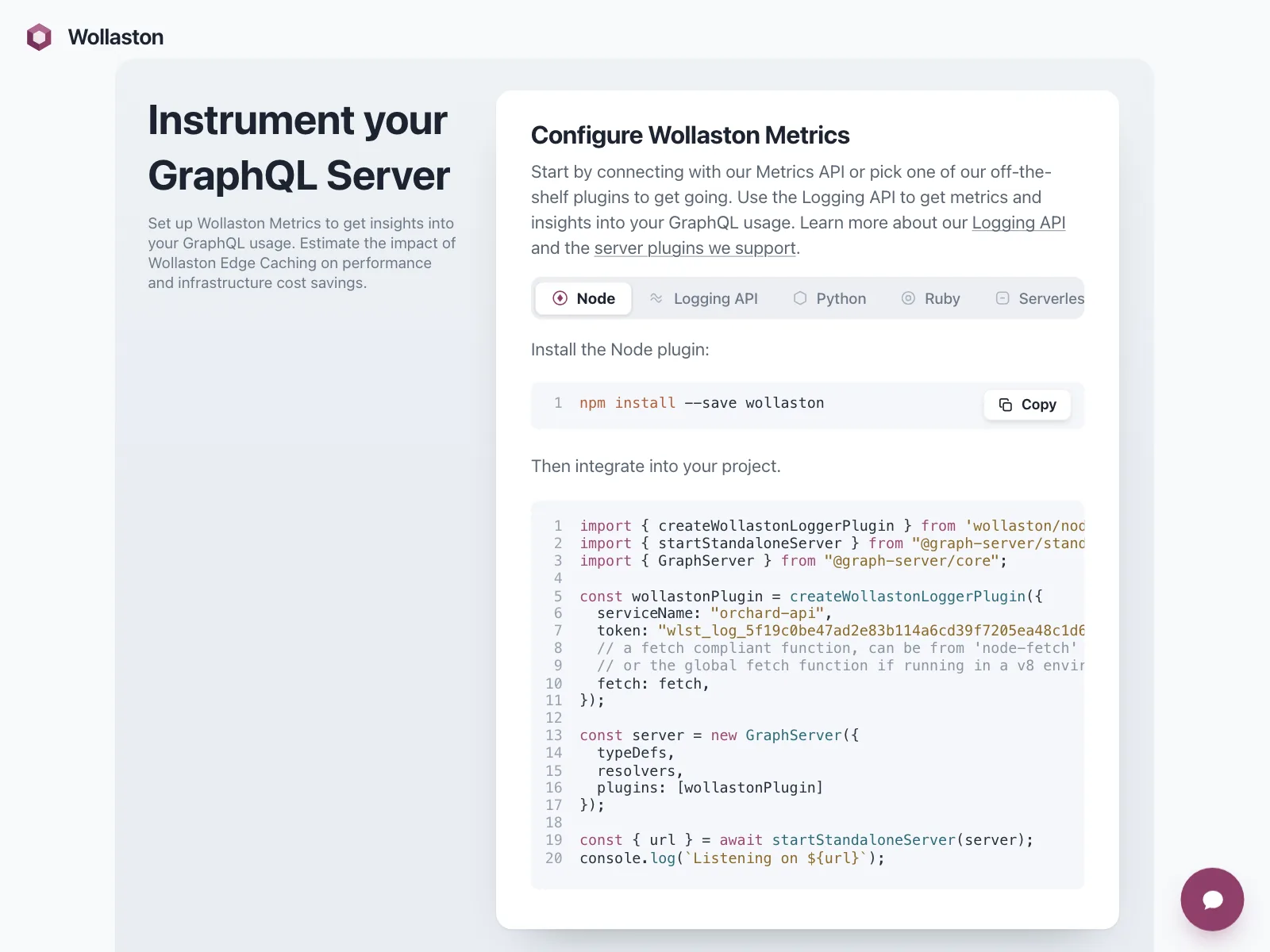
Task: Click the startStandaloneServer import line
Action: point(832,543)
